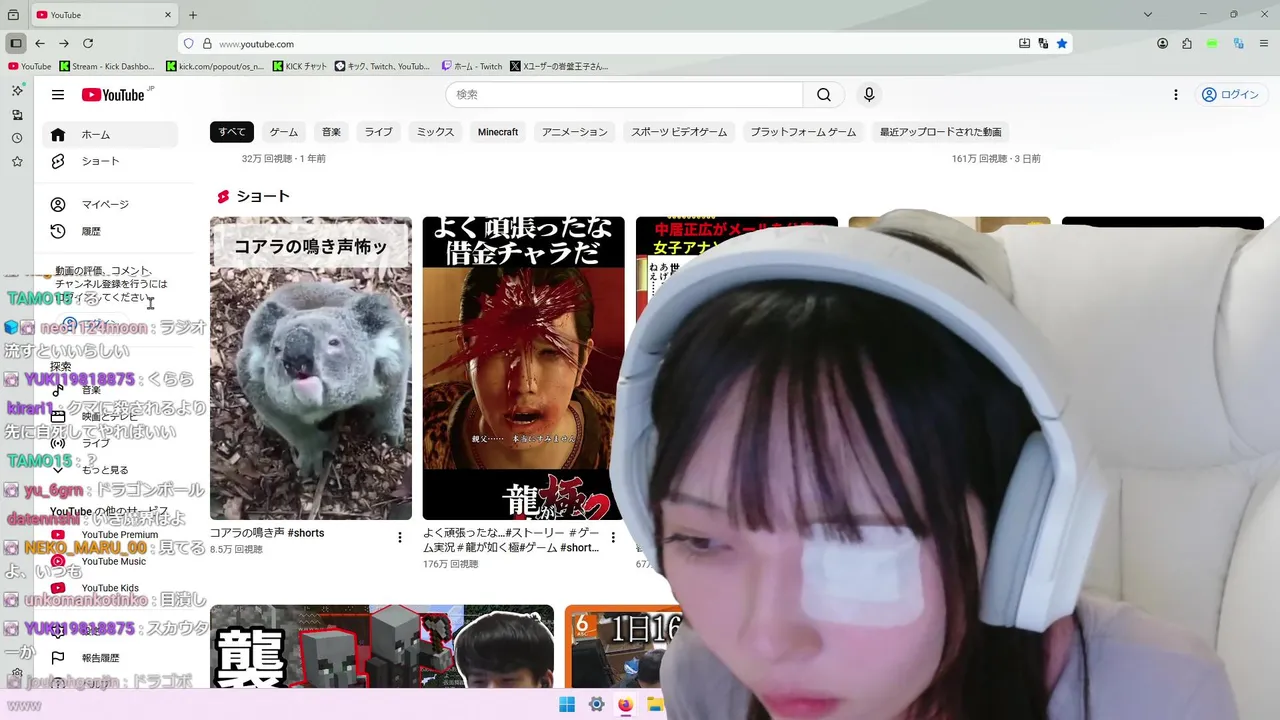Select the アニメーション filter chip
The width and height of the screenshot is (1280, 720).
(575, 132)
